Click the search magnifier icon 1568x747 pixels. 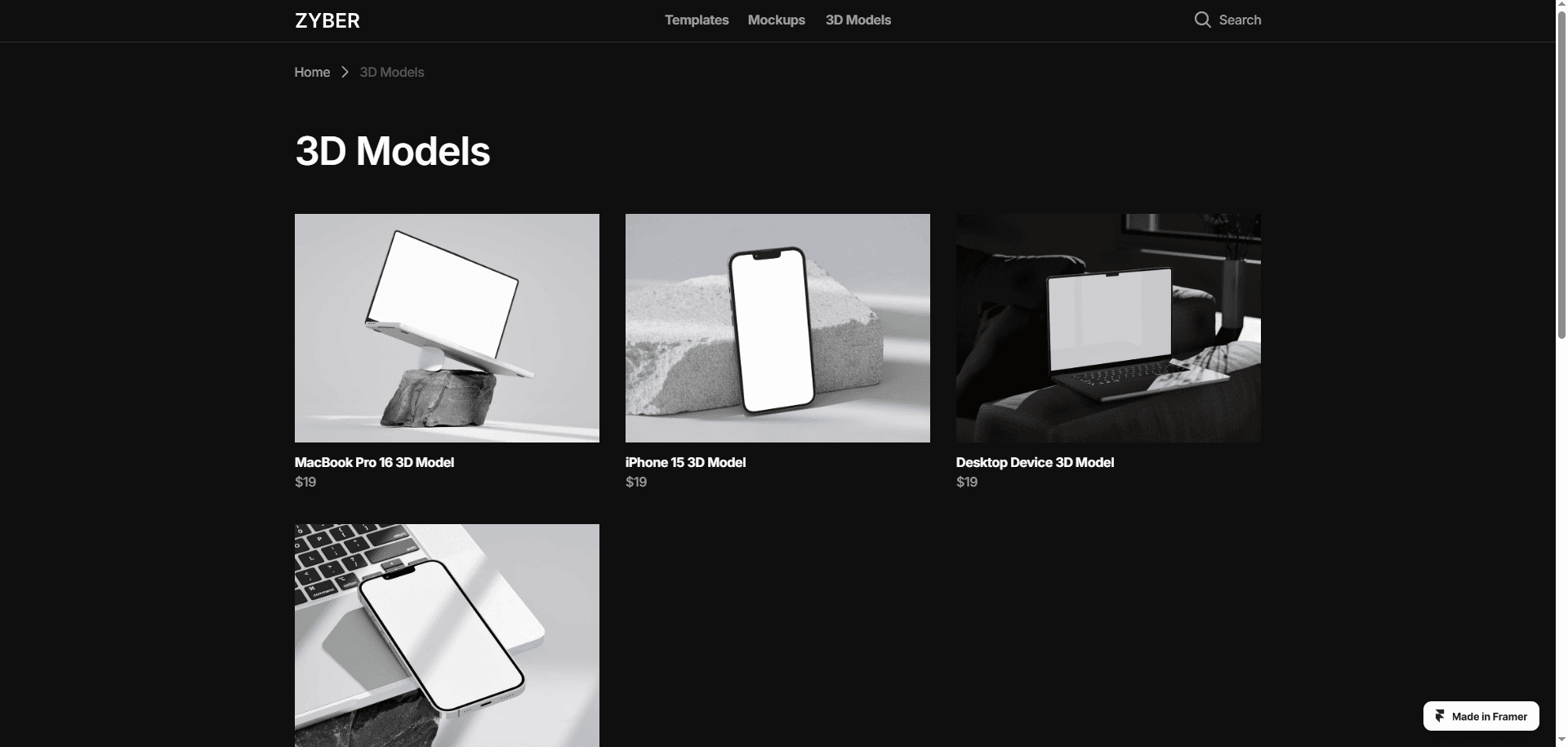[x=1202, y=20]
